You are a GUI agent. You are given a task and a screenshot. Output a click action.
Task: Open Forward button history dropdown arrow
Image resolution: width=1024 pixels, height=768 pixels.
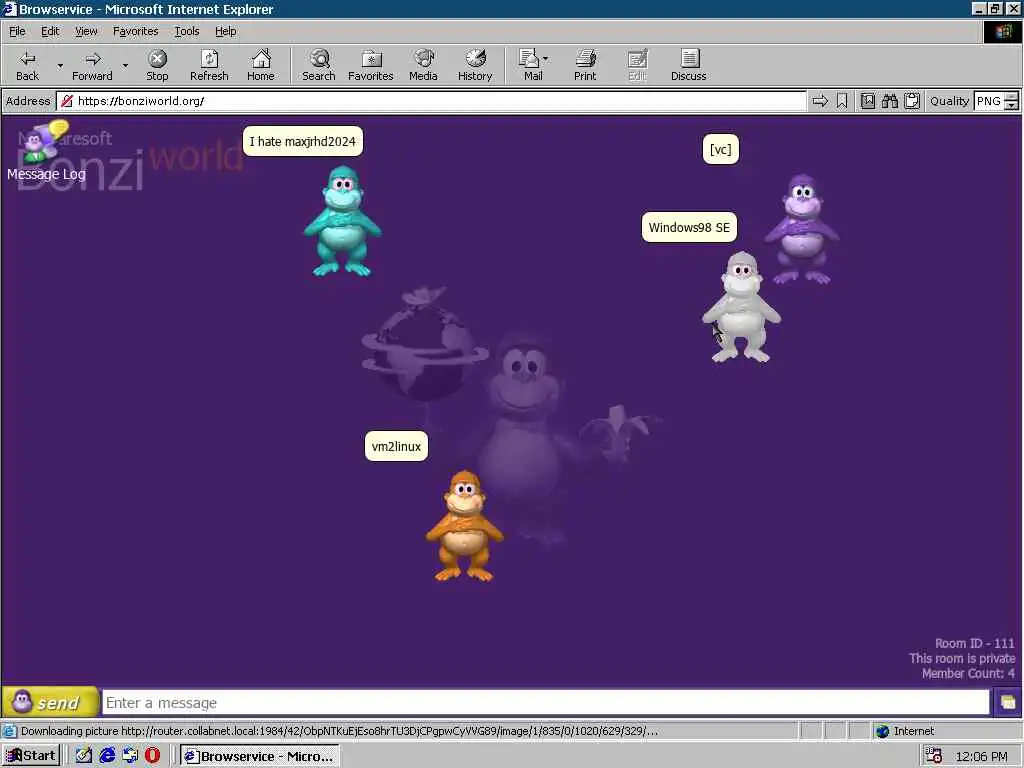tap(125, 65)
